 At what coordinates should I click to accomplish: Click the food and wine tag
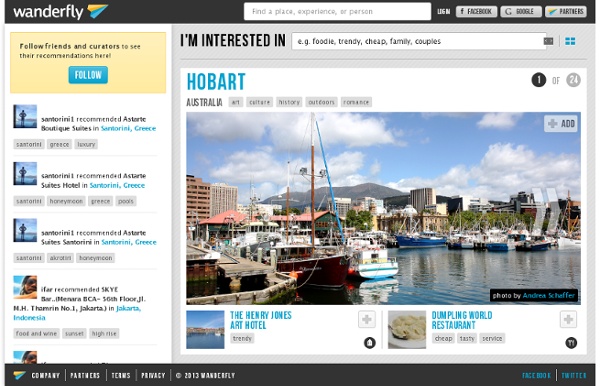pyautogui.click(x=36, y=334)
